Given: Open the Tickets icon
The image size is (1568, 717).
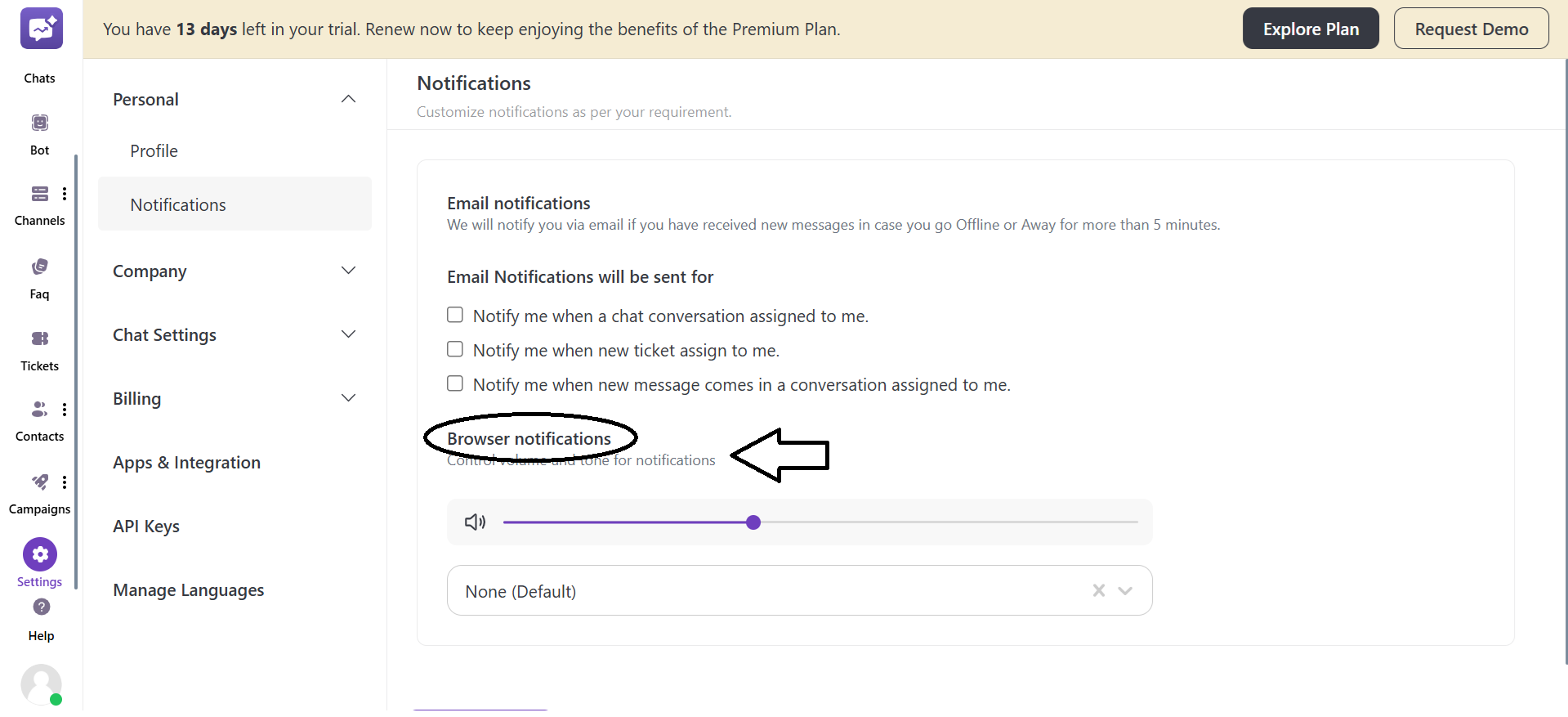Looking at the screenshot, I should [40, 338].
